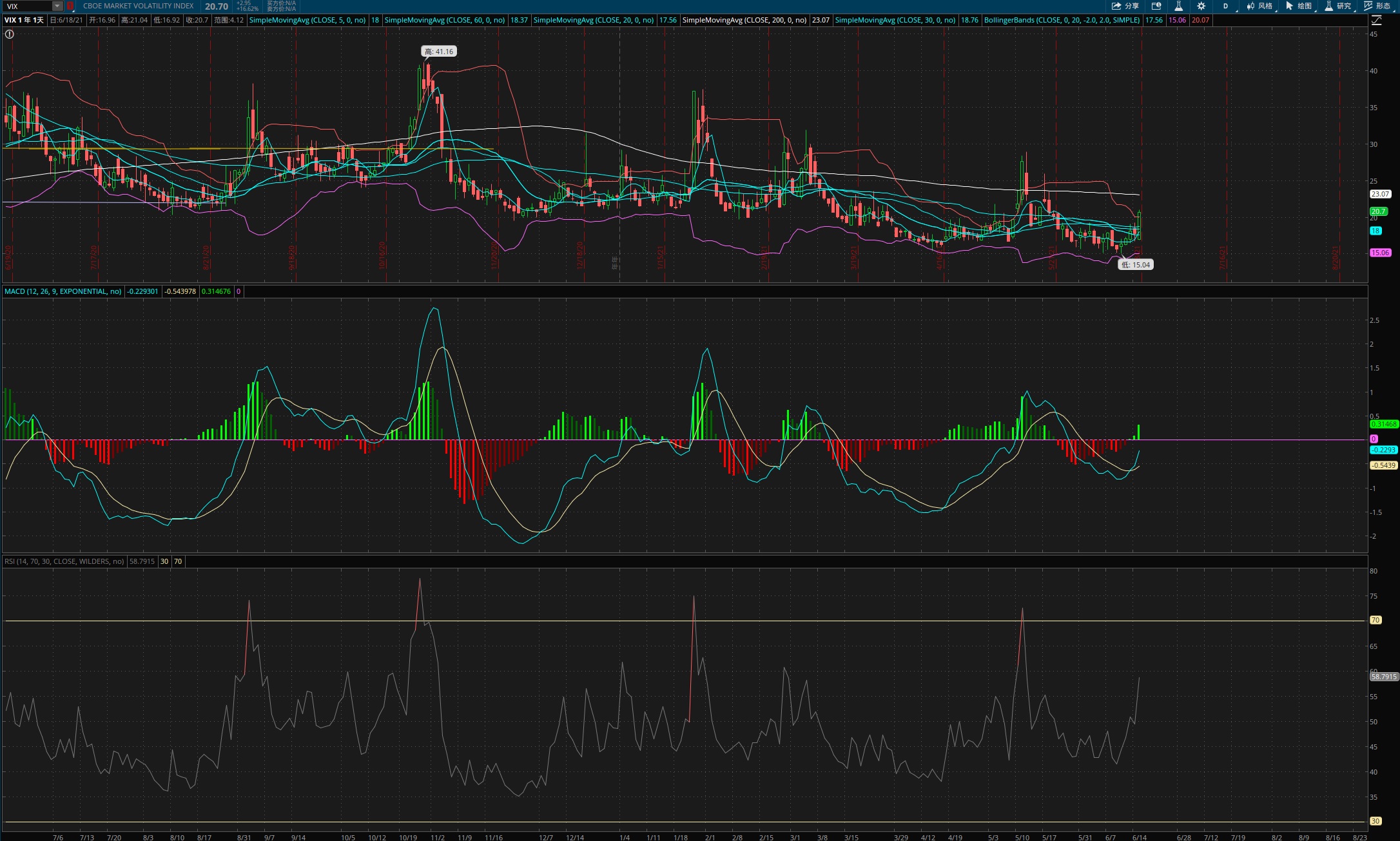
Task: Click the BollingerBands study label
Action: pyautogui.click(x=1062, y=20)
